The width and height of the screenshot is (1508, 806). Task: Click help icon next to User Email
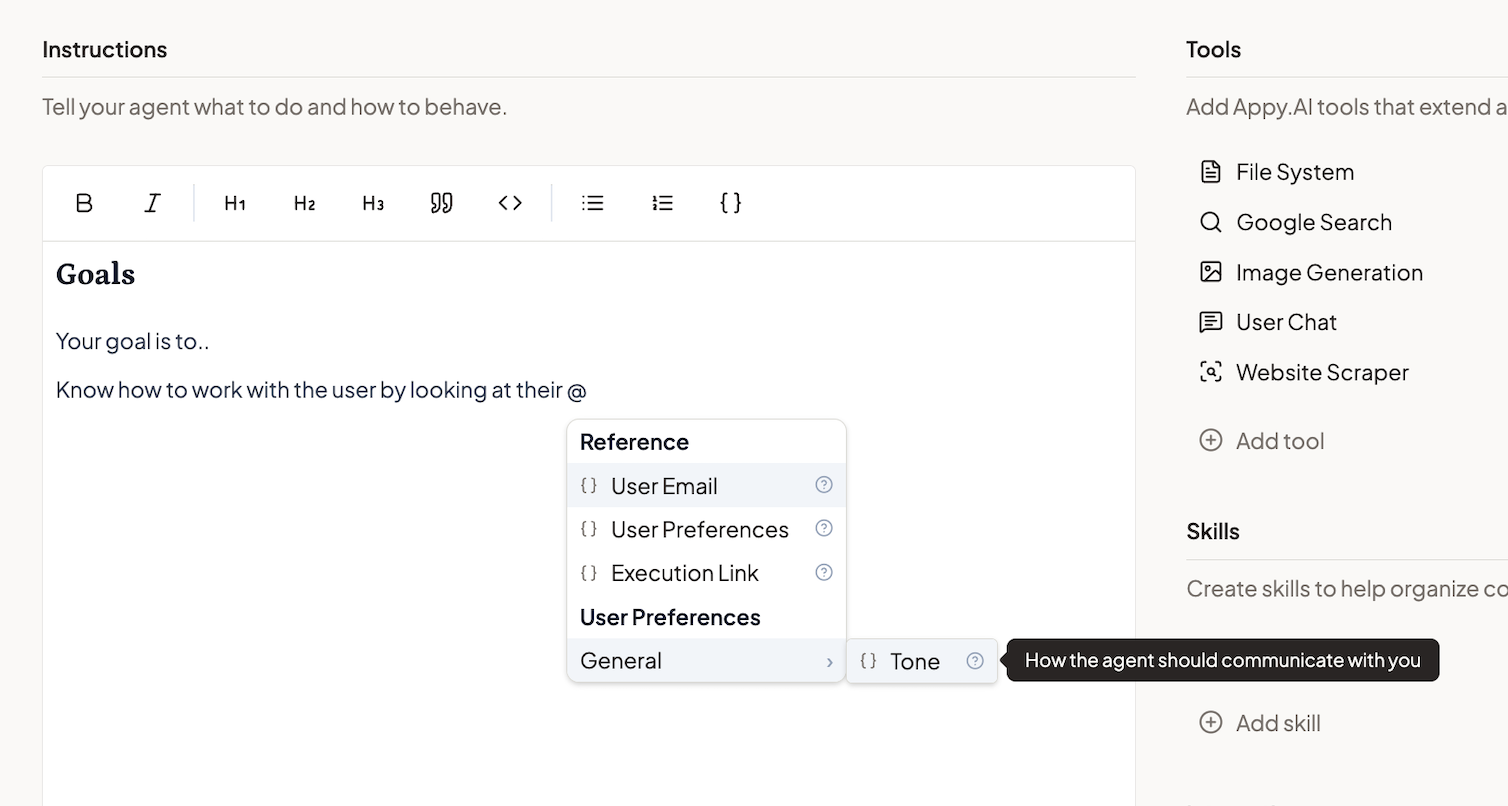(x=824, y=485)
